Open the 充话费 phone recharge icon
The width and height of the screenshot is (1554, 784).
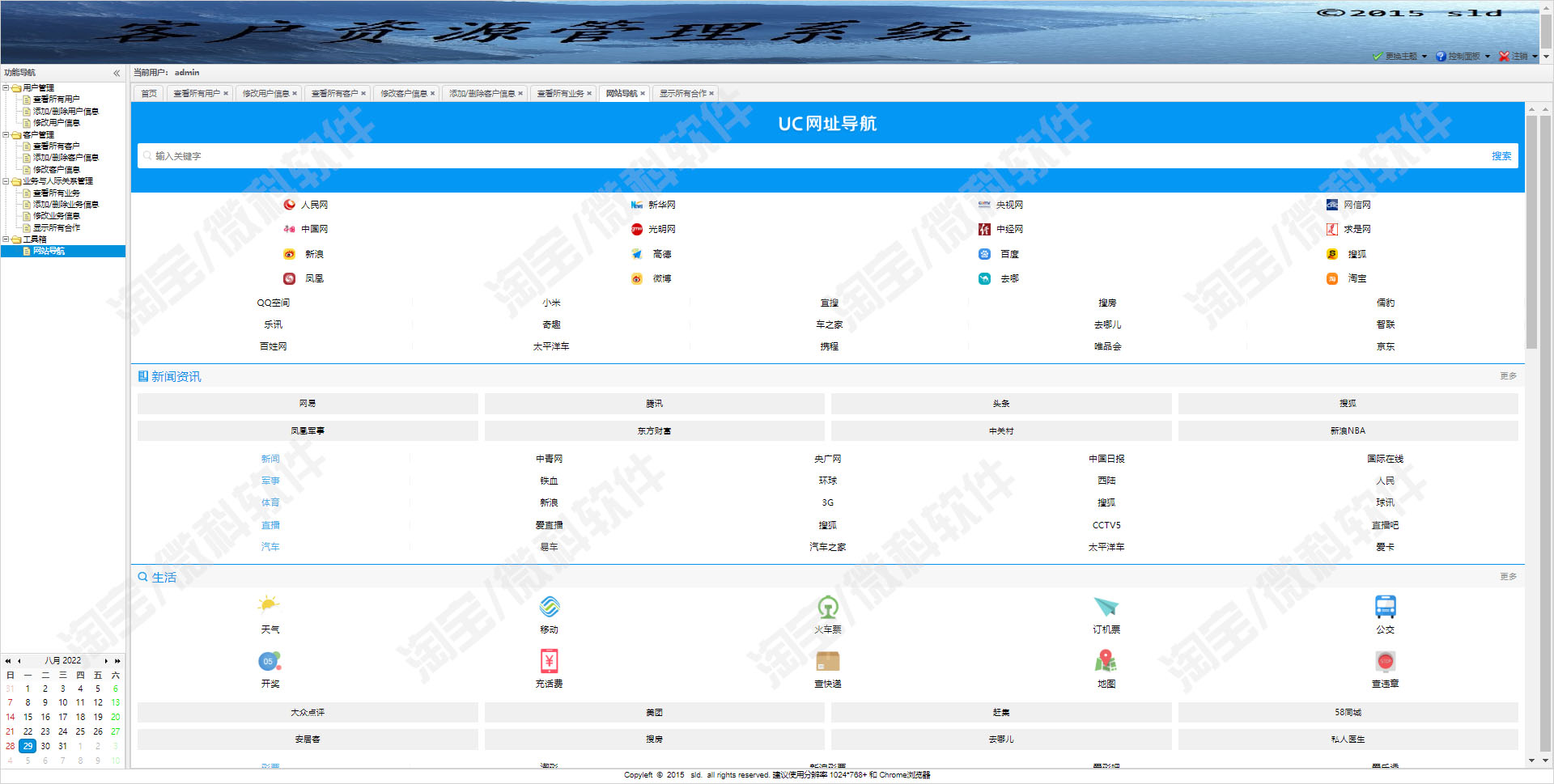click(550, 661)
